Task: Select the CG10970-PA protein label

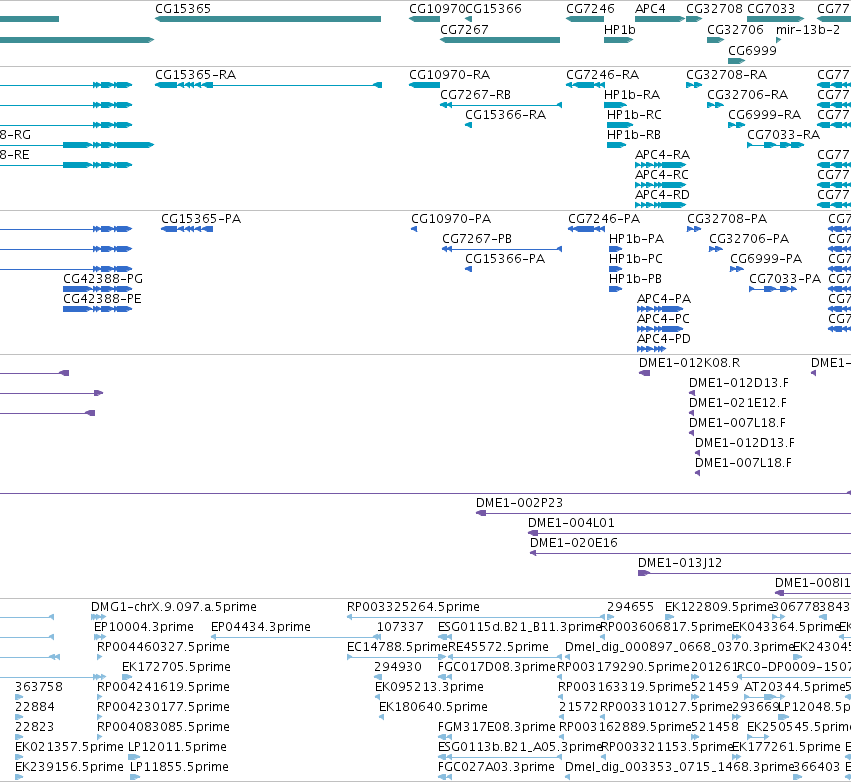Action: coord(450,219)
